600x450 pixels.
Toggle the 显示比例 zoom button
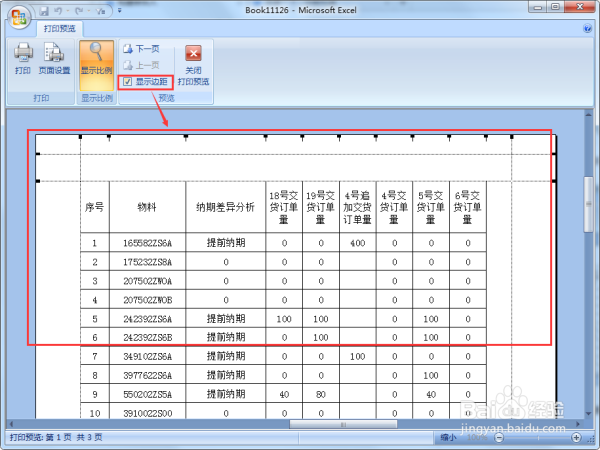click(96, 65)
